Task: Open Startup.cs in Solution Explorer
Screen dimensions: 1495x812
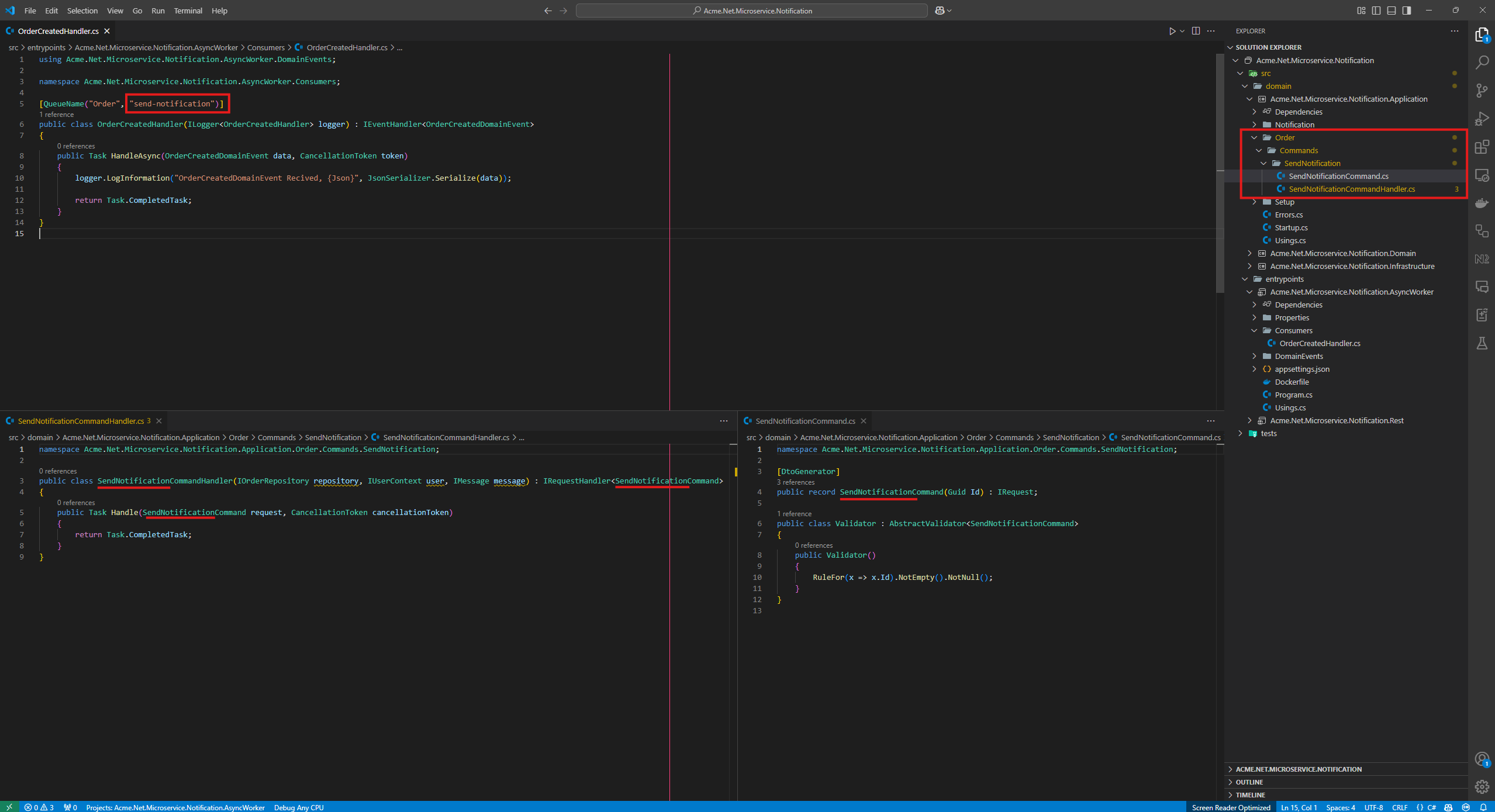Action: tap(1291, 227)
